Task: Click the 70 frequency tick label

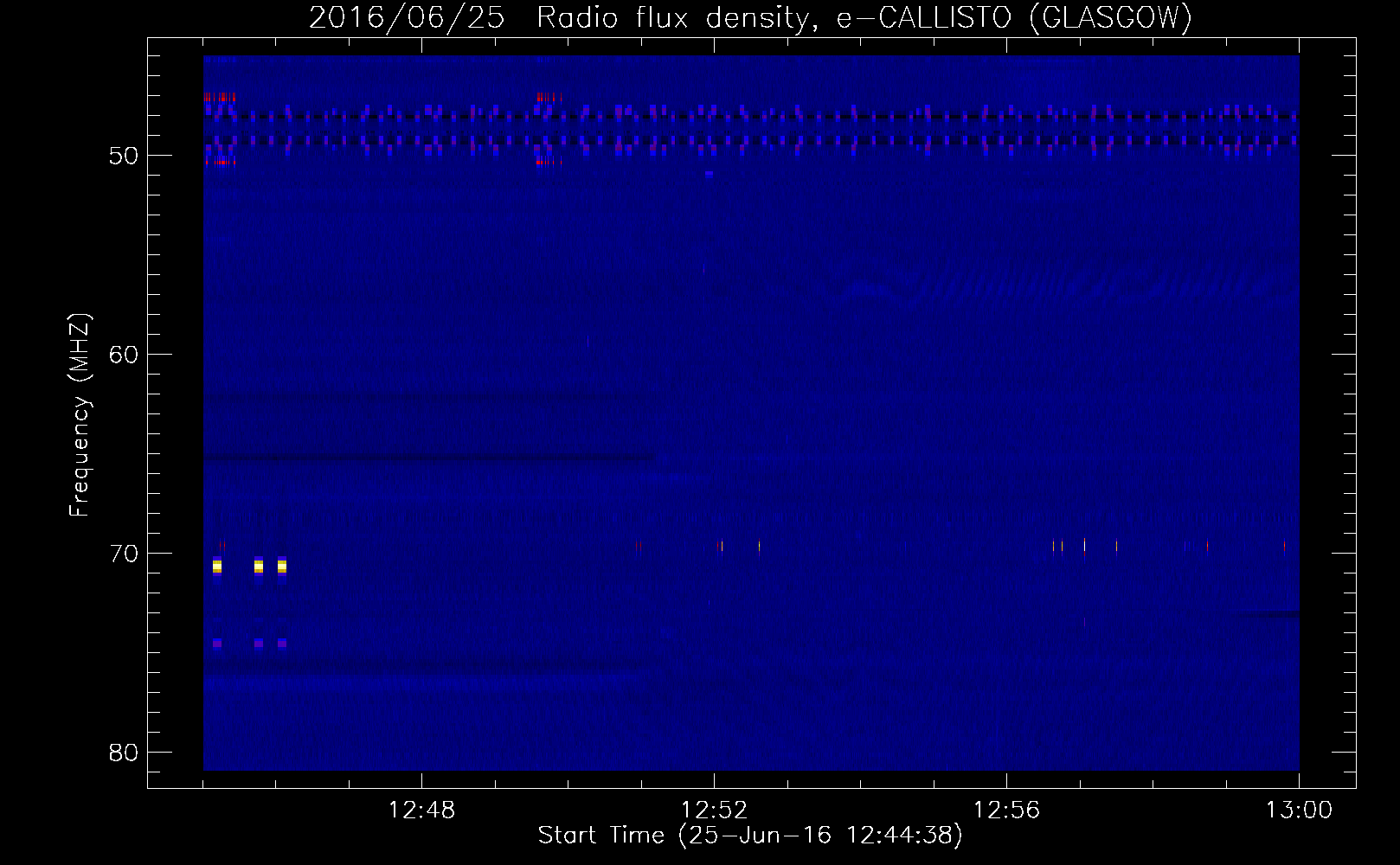Action: 124,554
